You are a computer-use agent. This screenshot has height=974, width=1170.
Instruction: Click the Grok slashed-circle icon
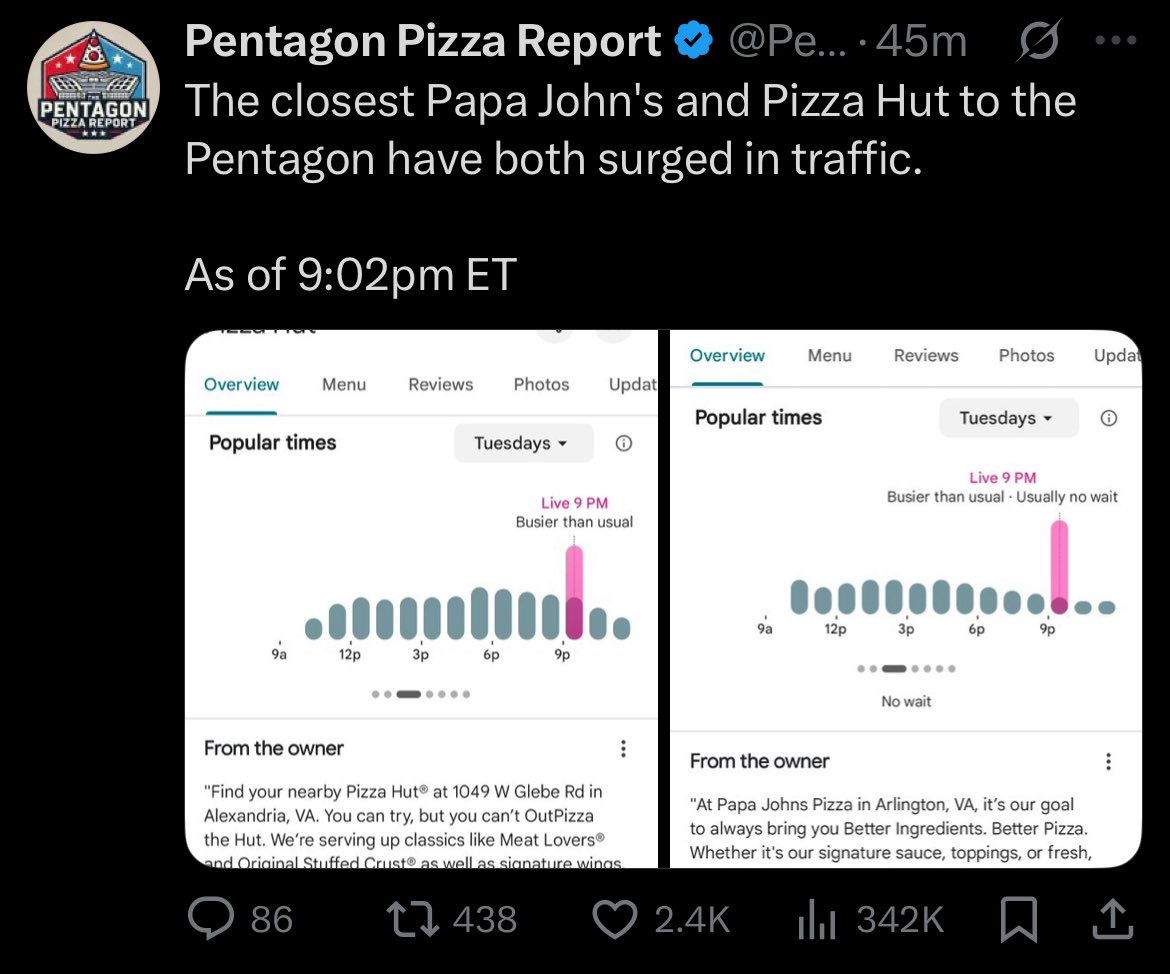[1037, 40]
